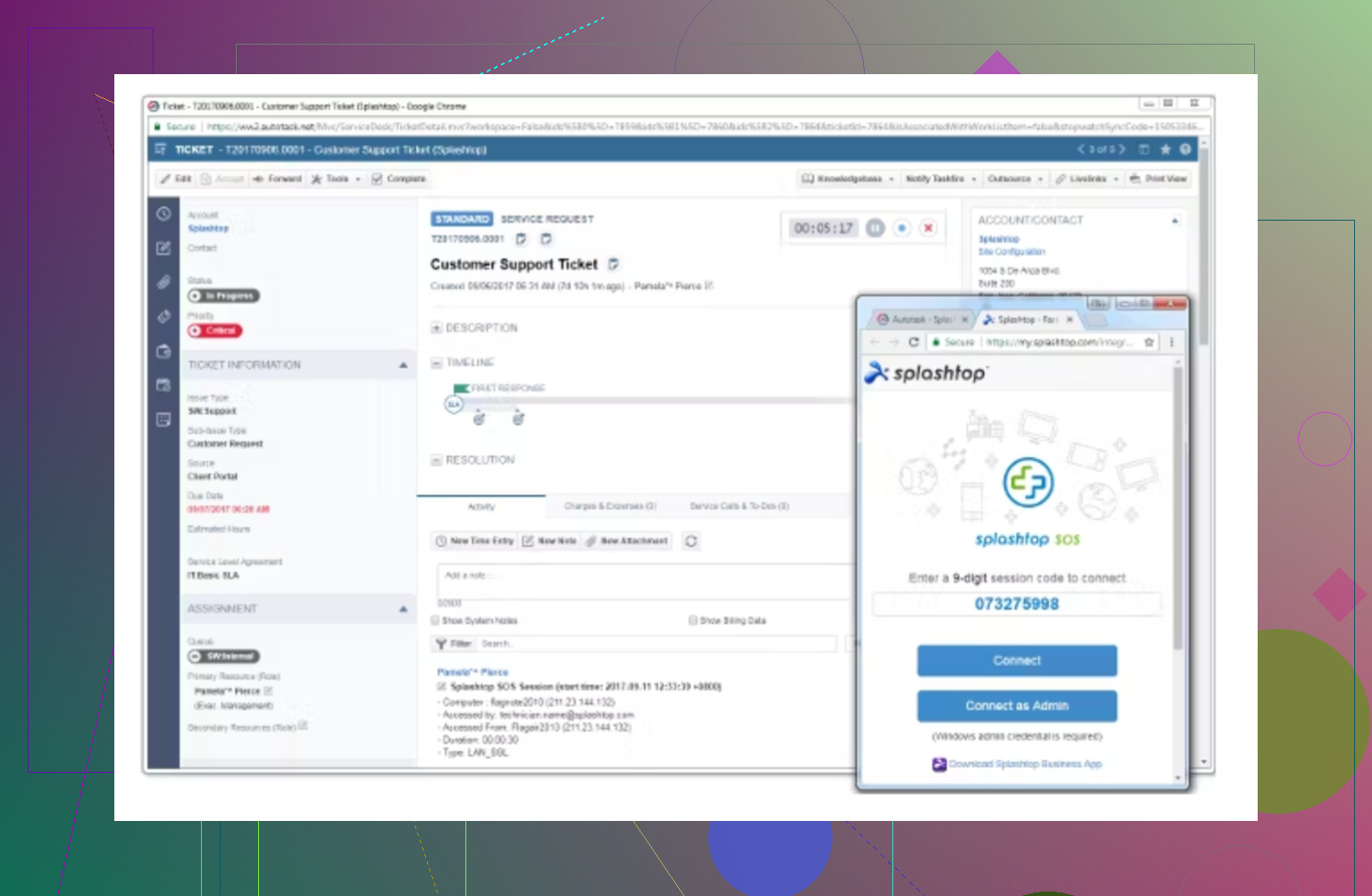
Task: Click the New Attachment button
Action: click(627, 541)
